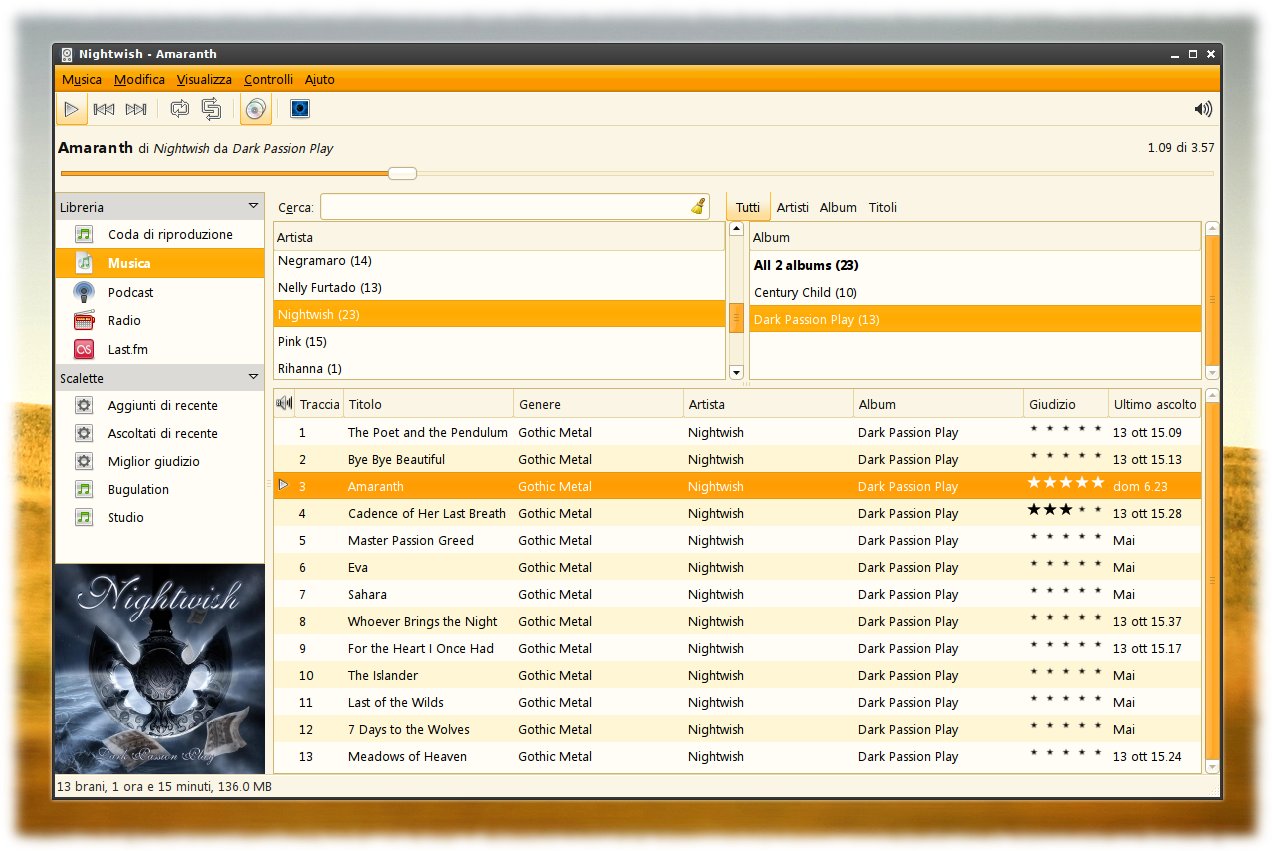Screen dimensions: 1272x851
Task: Open the Aiuto menu
Action: point(320,79)
